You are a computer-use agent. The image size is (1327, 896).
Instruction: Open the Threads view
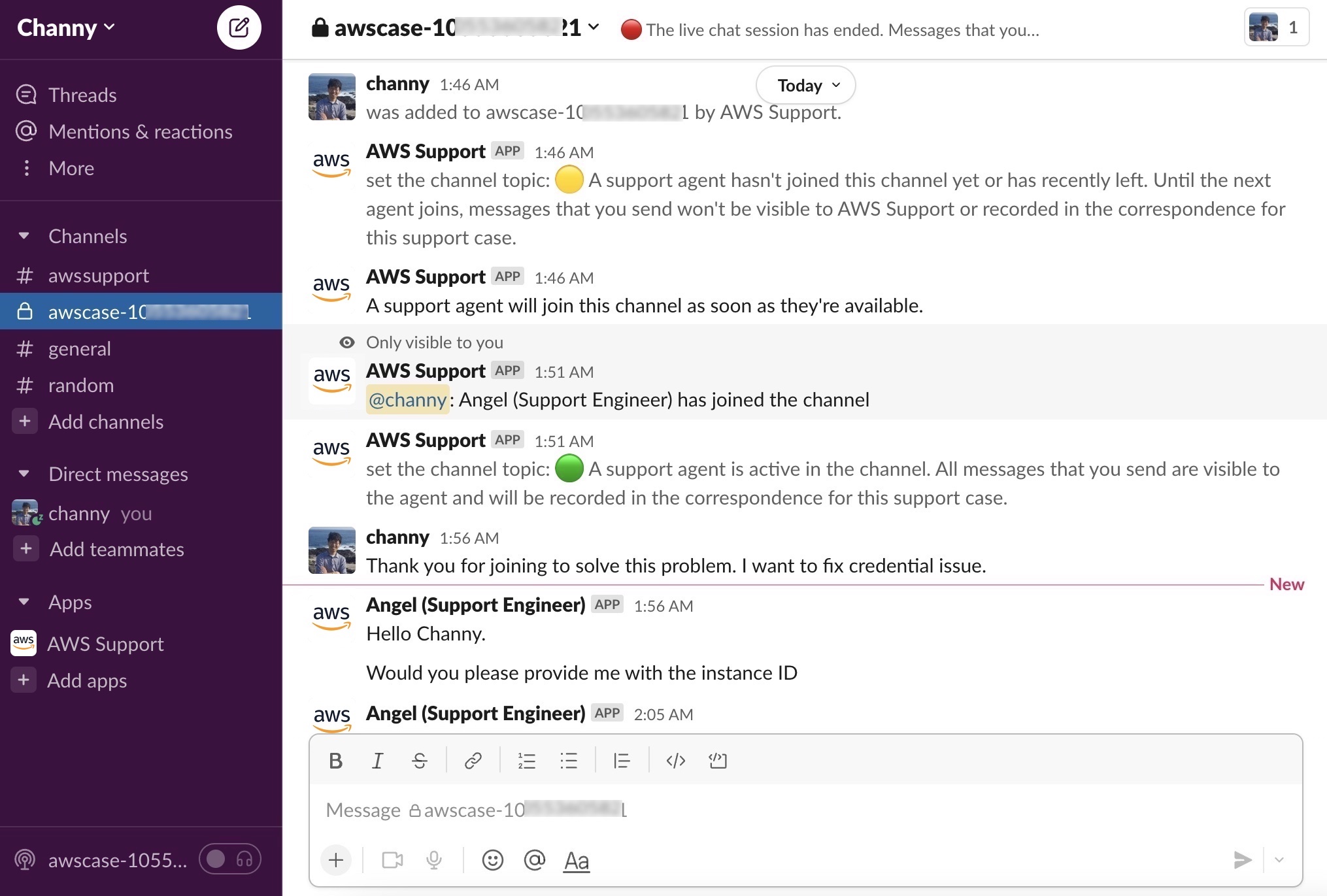pyautogui.click(x=82, y=95)
